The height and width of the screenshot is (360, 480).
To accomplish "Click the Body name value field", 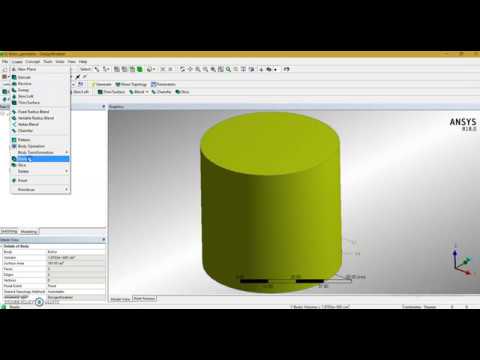I will click(76, 252).
